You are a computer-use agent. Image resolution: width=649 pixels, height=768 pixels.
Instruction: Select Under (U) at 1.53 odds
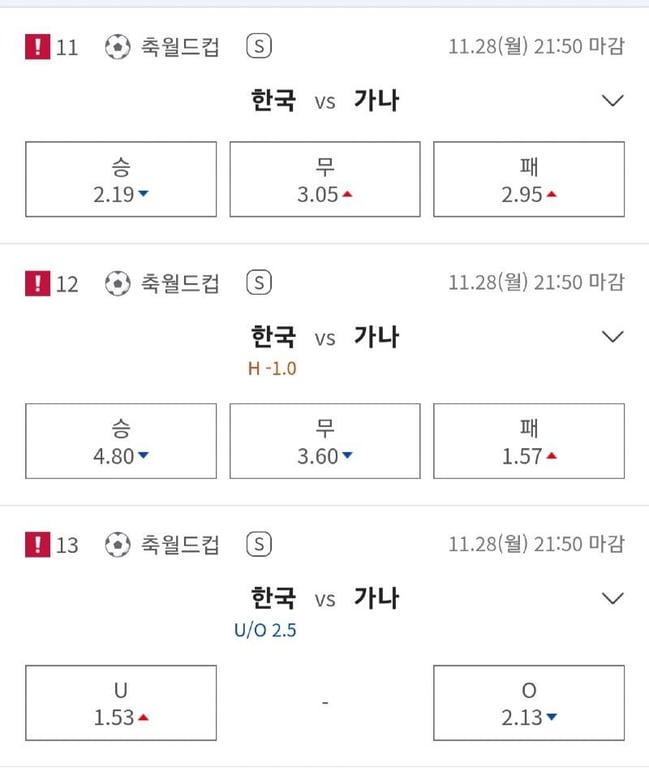[x=121, y=703]
